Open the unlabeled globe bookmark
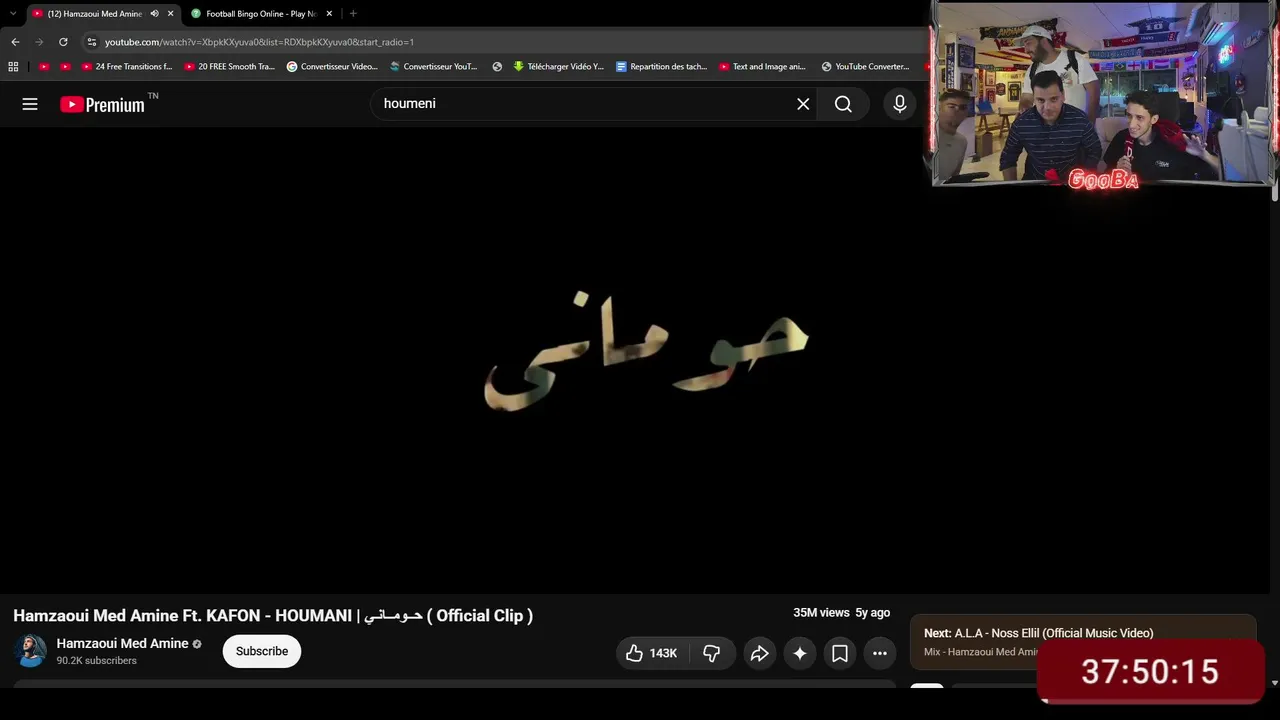Viewport: 1280px width, 720px height. 497,67
